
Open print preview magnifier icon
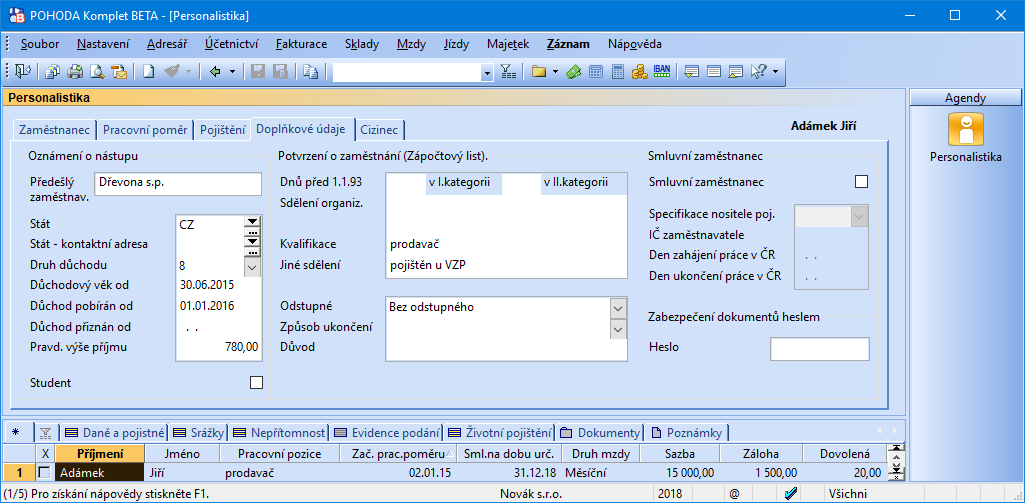[97, 71]
